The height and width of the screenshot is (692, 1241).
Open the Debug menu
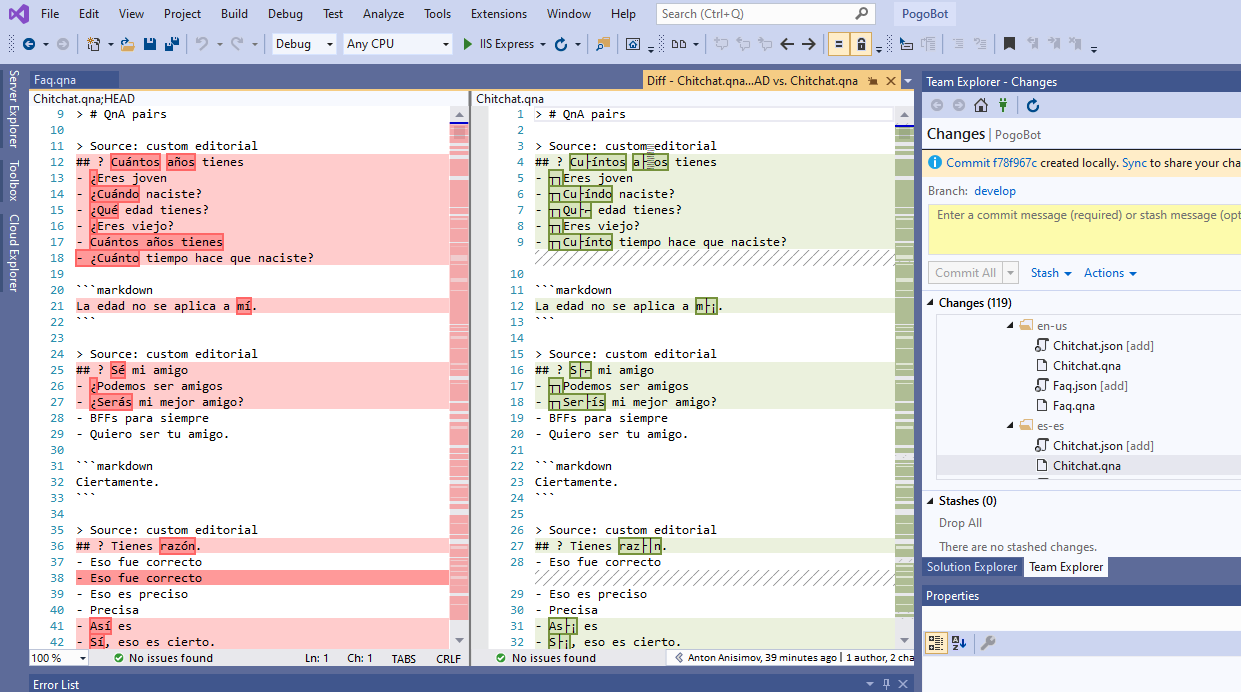click(x=284, y=13)
